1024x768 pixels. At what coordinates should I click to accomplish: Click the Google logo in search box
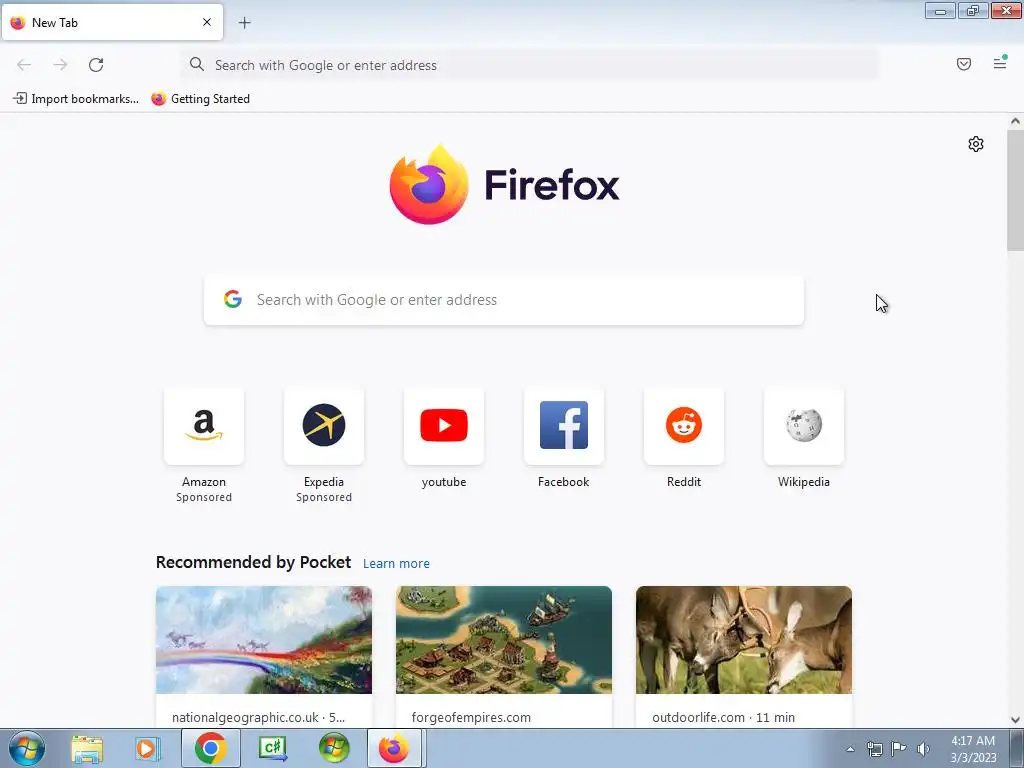tap(233, 299)
